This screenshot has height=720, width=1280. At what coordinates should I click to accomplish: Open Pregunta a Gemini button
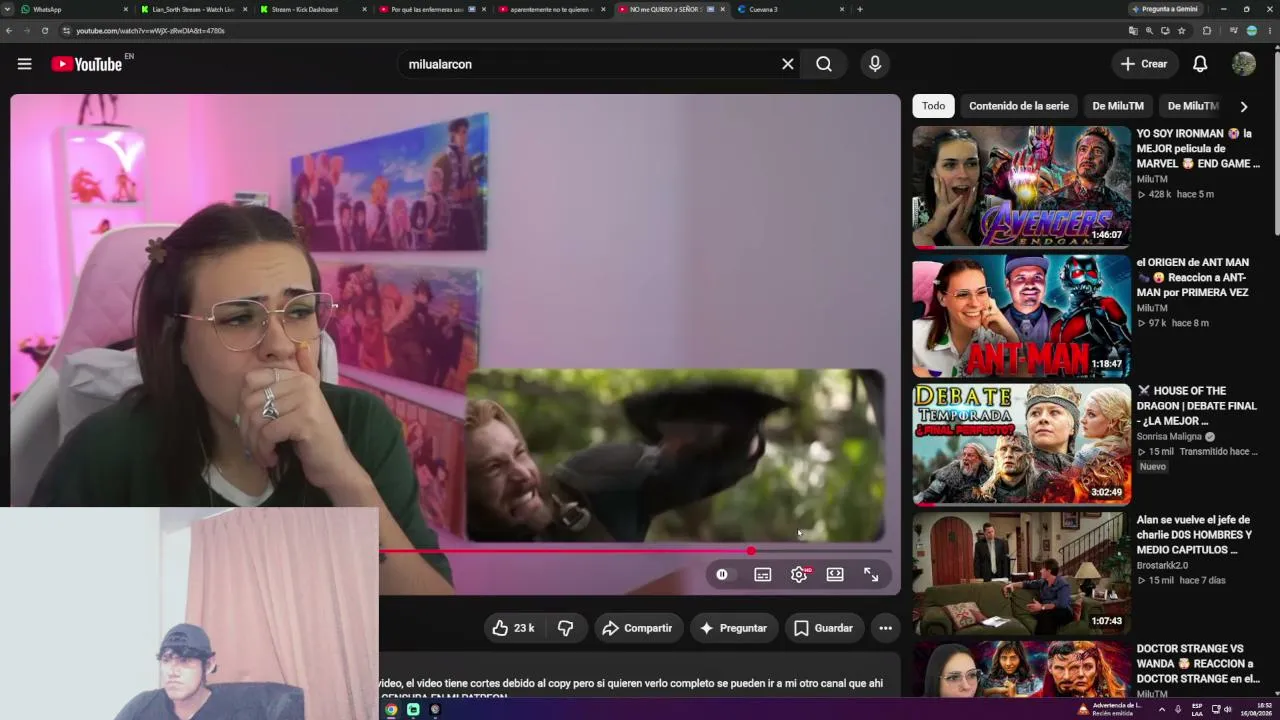tap(1165, 9)
